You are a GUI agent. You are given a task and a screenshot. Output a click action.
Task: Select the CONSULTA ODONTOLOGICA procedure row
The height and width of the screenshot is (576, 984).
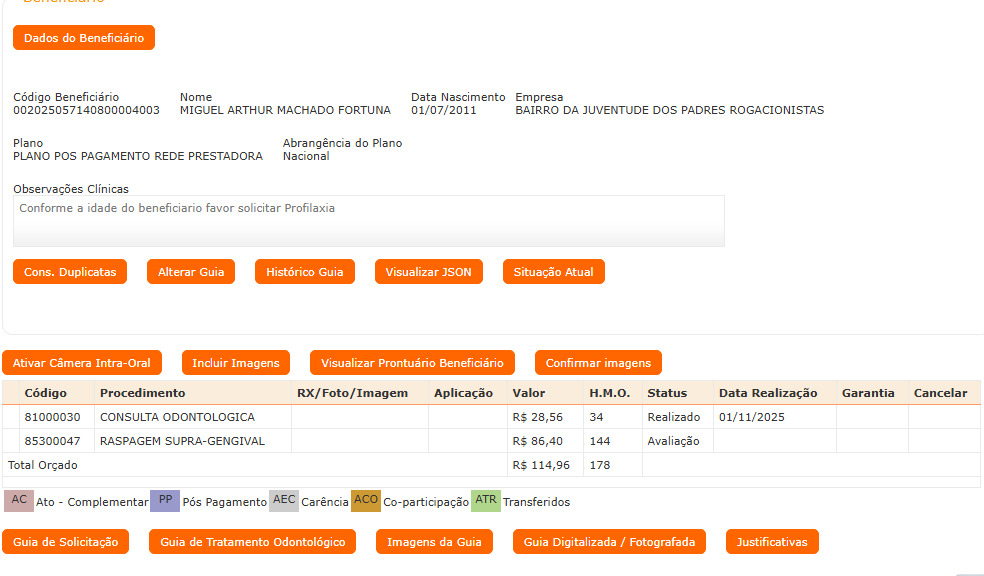[x=177, y=417]
